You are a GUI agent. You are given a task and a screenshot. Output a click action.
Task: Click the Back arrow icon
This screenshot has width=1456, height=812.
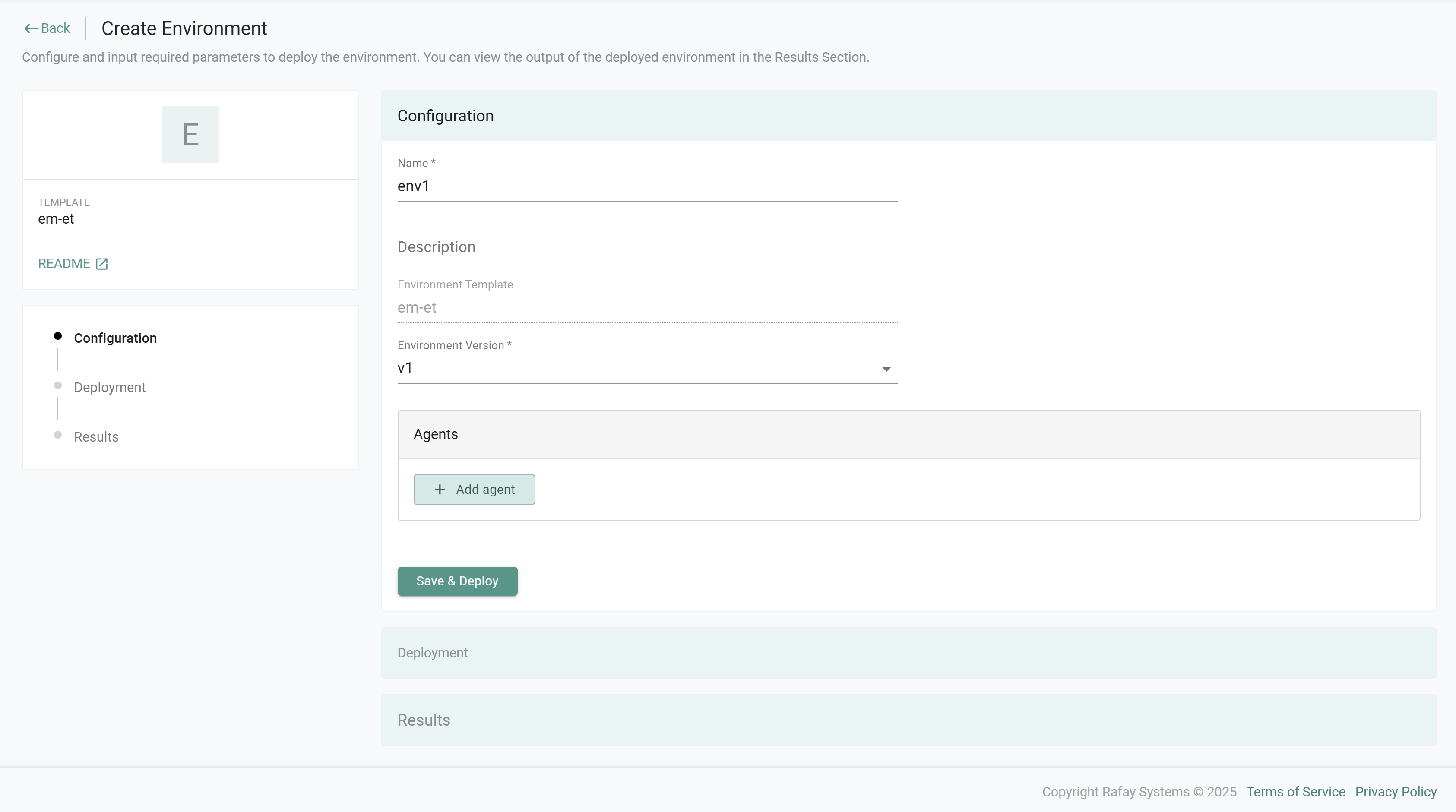[31, 28]
